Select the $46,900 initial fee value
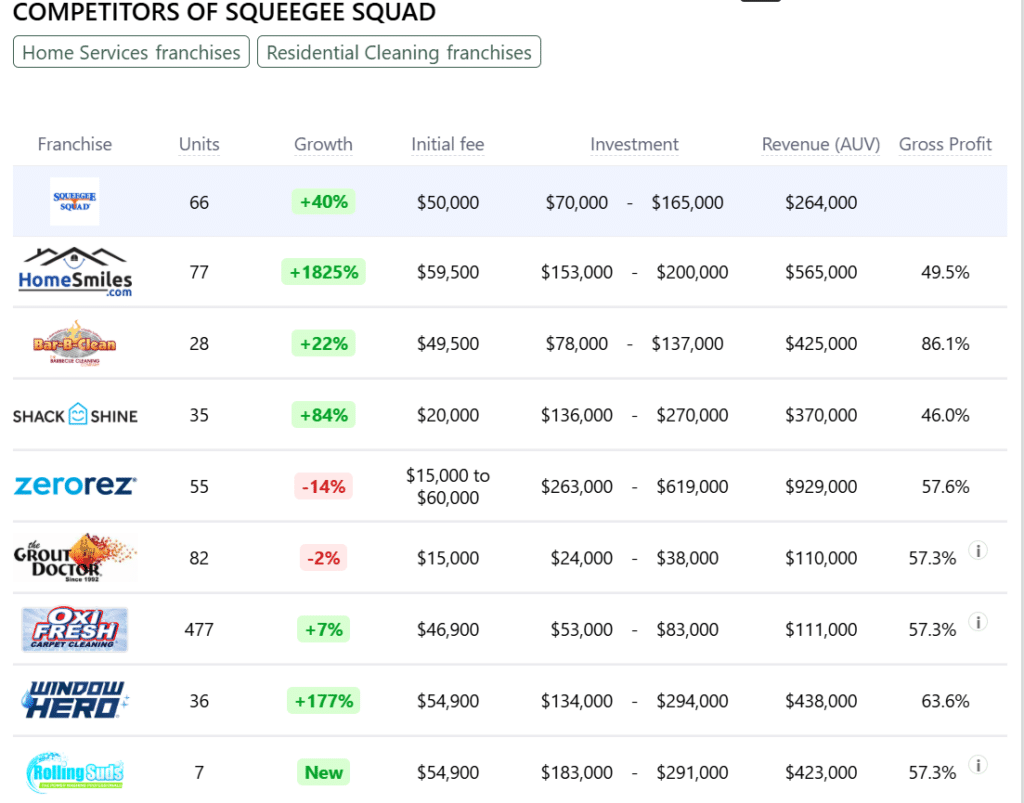The image size is (1024, 803). tap(448, 629)
